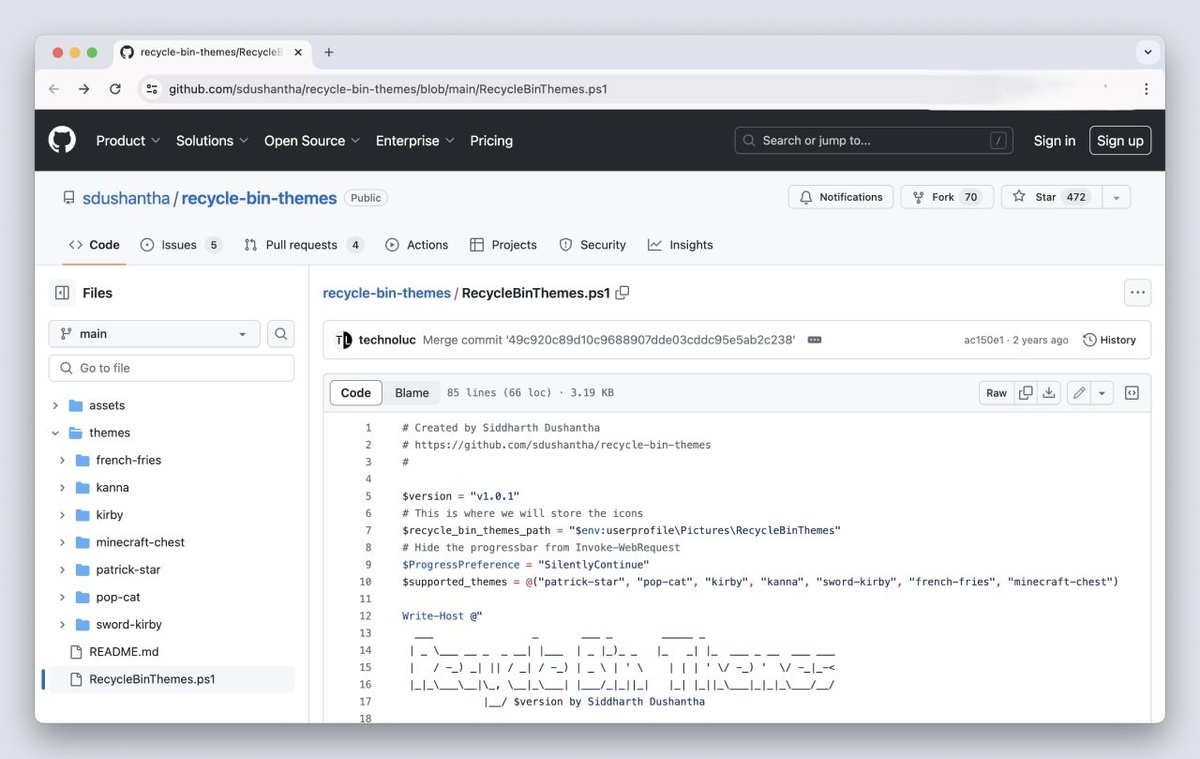Open Product dropdown menu

[128, 141]
